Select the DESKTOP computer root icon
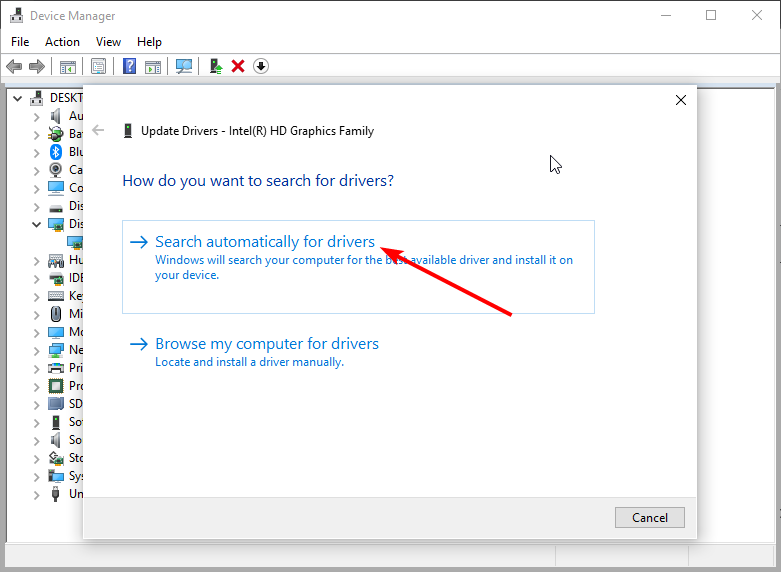This screenshot has width=781, height=572. click(36, 98)
